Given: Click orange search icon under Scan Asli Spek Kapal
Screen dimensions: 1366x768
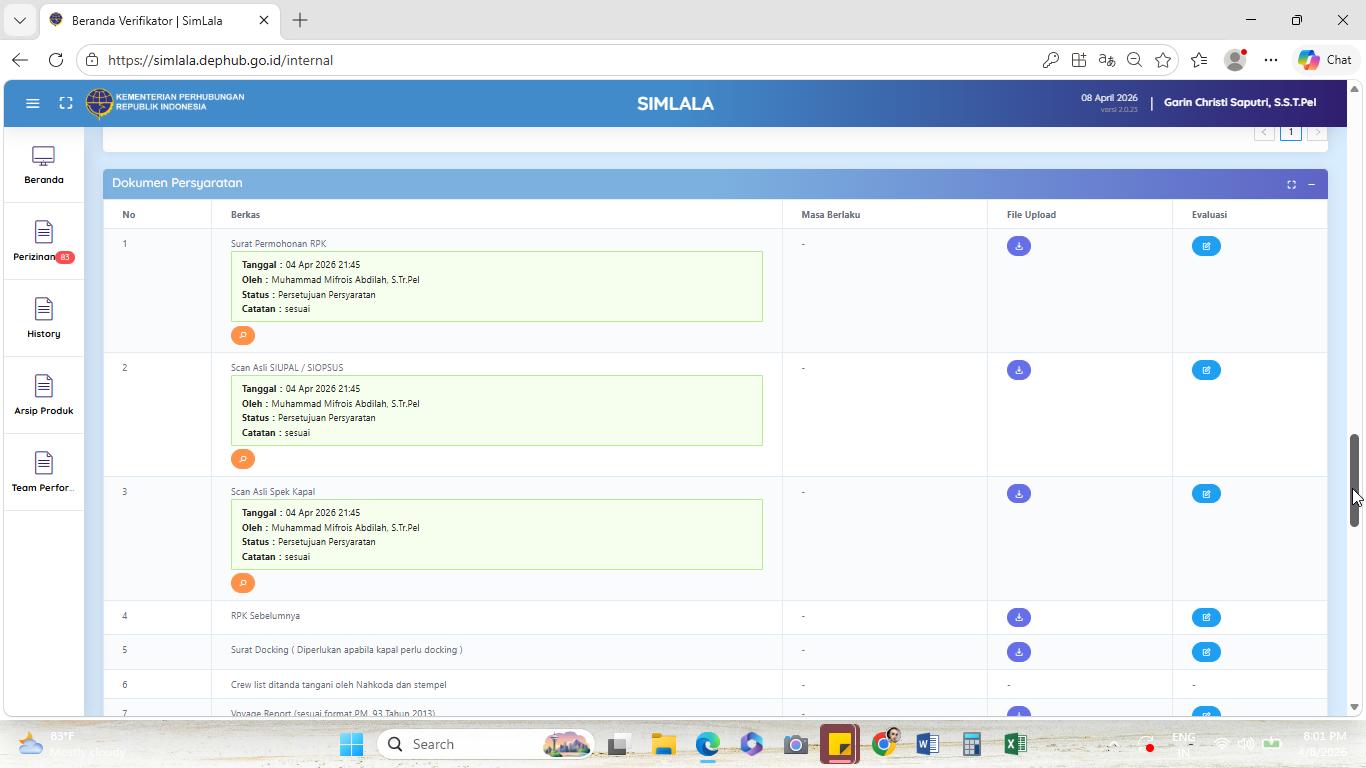Looking at the screenshot, I should pos(242,583).
